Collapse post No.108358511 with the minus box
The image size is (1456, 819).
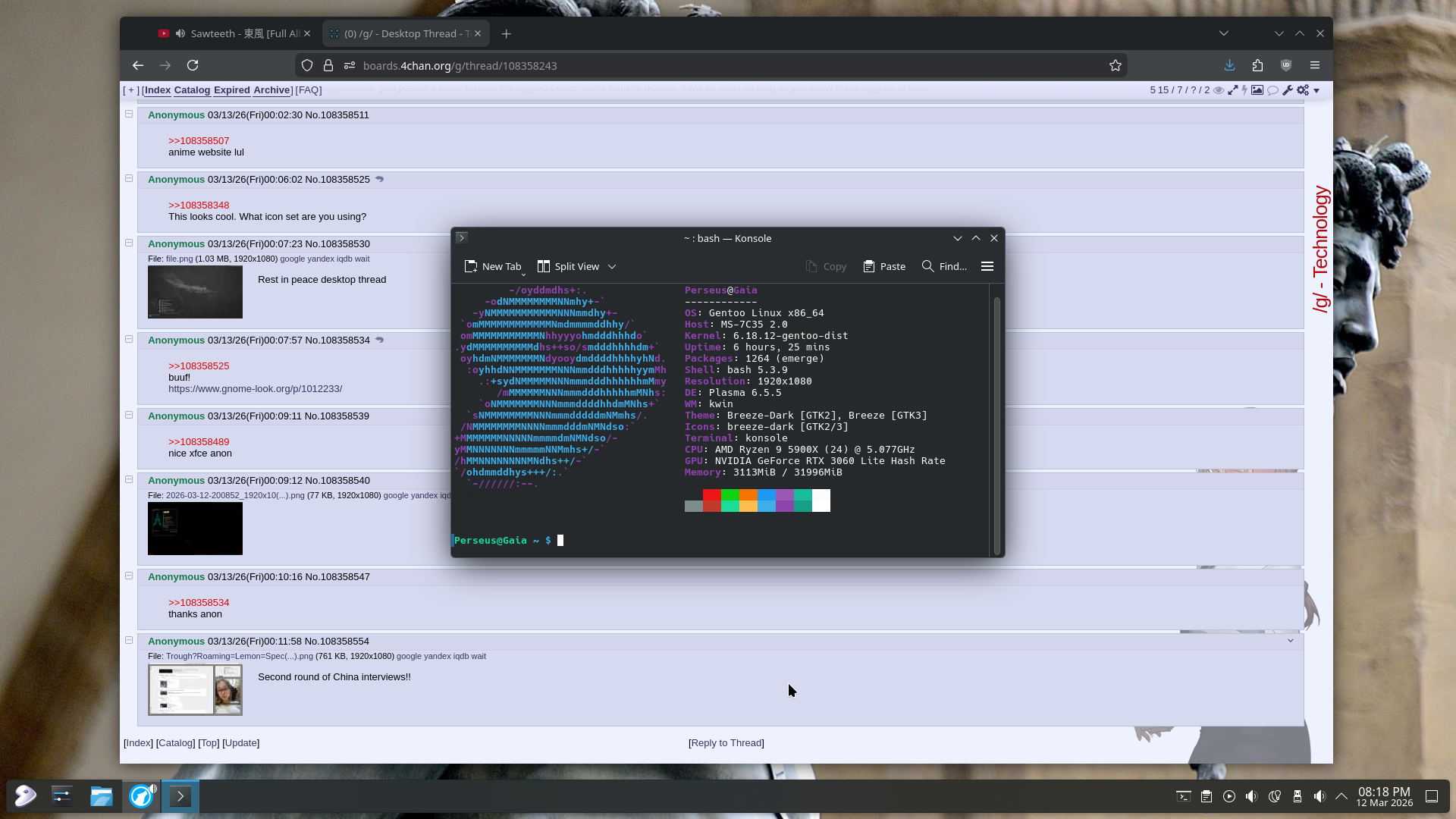coord(129,115)
